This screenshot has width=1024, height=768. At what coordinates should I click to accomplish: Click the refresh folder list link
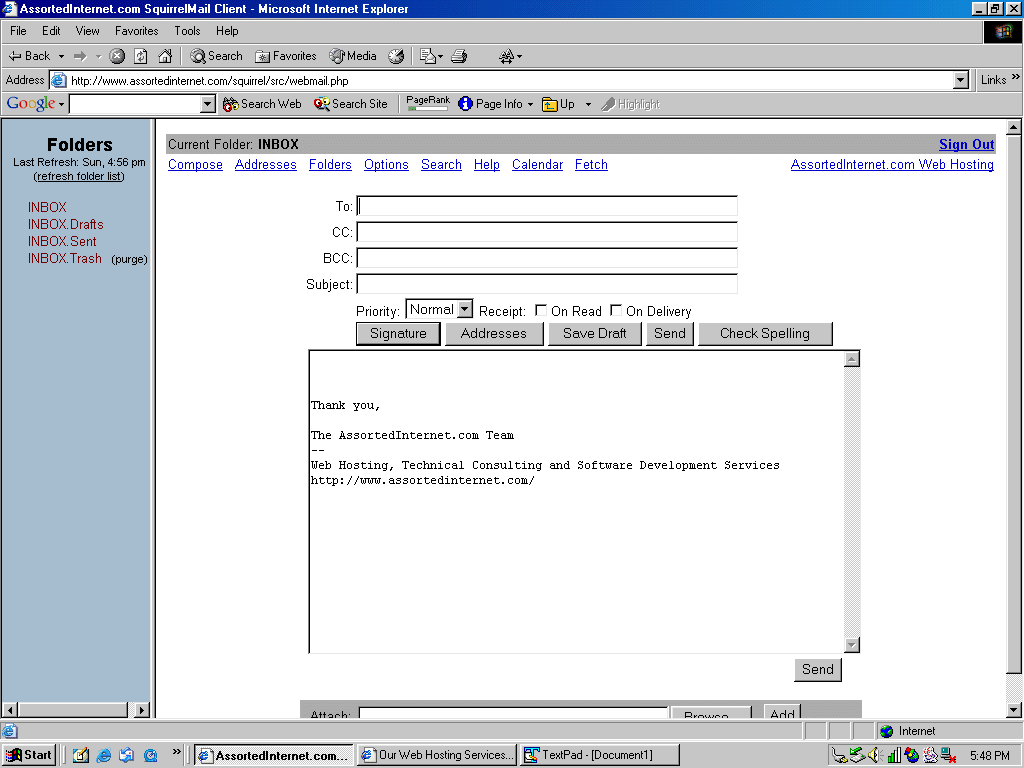pyautogui.click(x=79, y=176)
